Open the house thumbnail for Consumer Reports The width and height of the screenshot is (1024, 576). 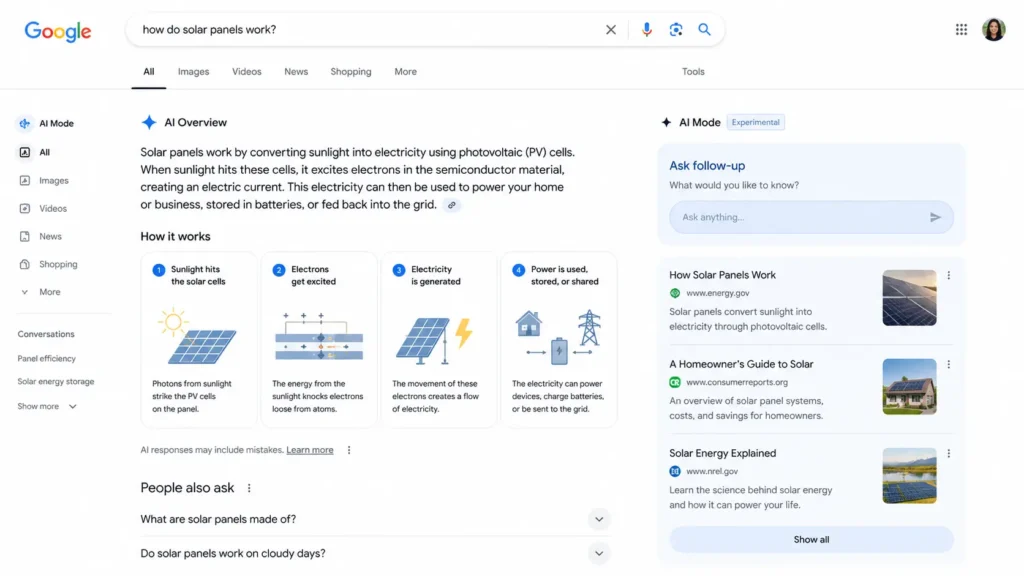[909, 387]
